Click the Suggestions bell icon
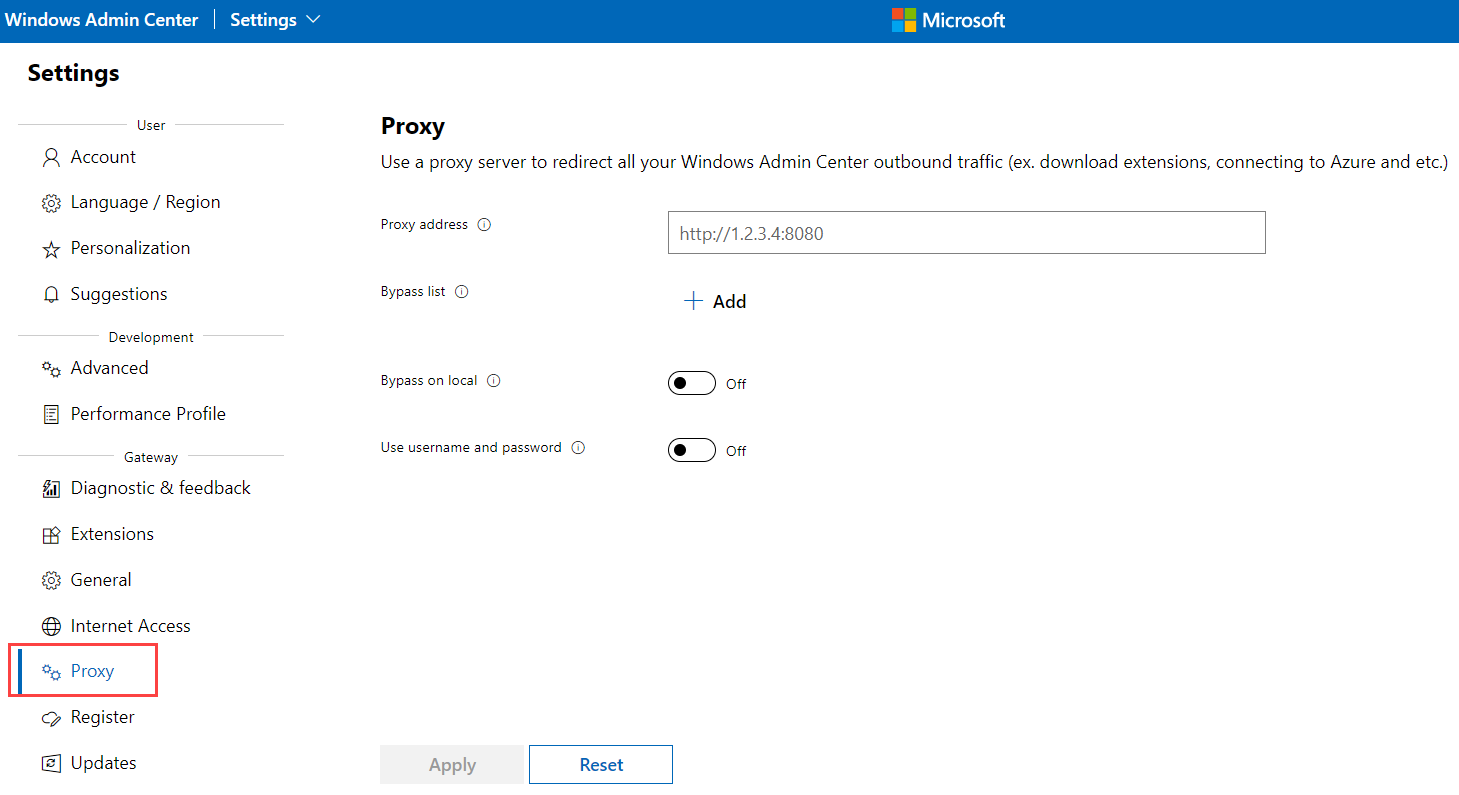This screenshot has width=1459, height=795. (x=51, y=295)
